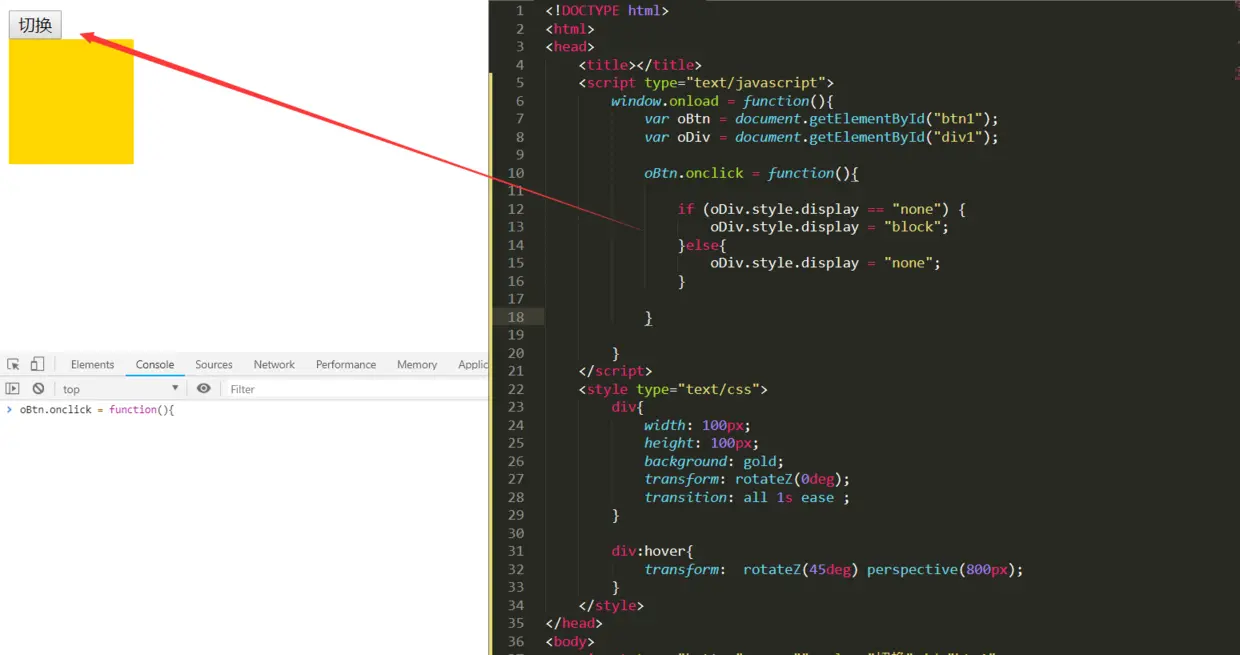This screenshot has width=1240, height=655.
Task: Click the '</style>' closing tag line
Action: pyautogui.click(x=611, y=605)
